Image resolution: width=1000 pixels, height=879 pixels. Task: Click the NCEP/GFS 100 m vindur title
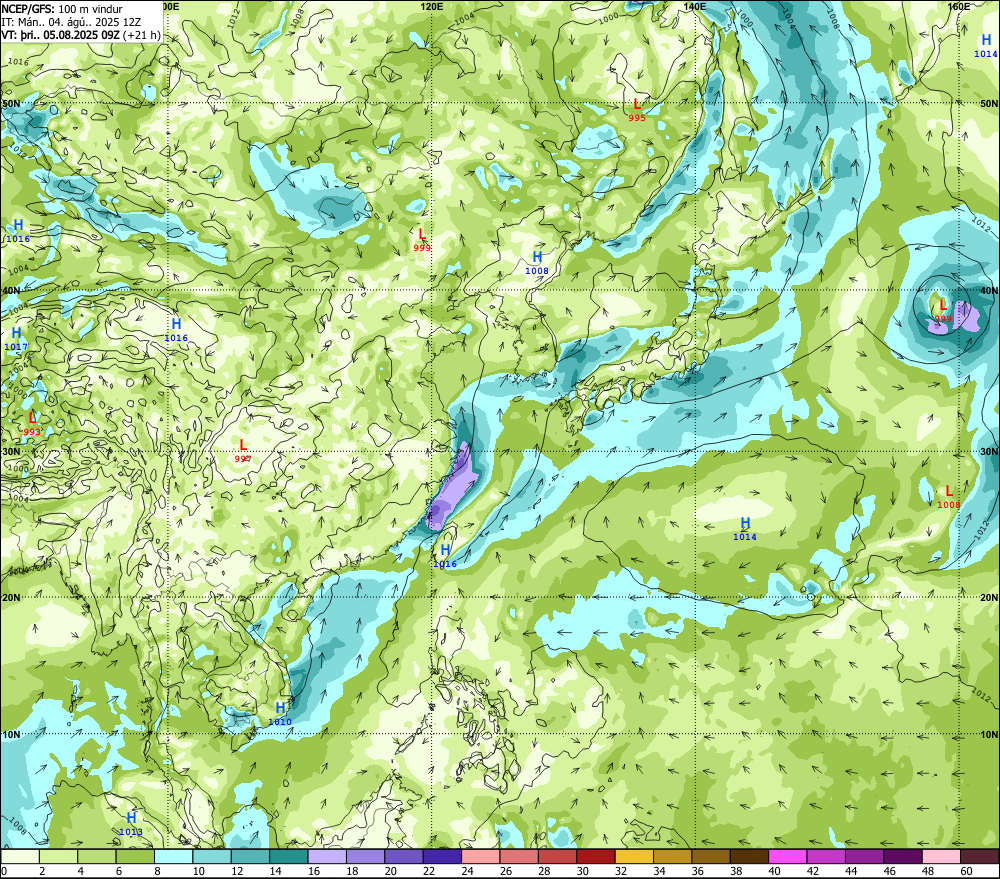click(x=62, y=9)
